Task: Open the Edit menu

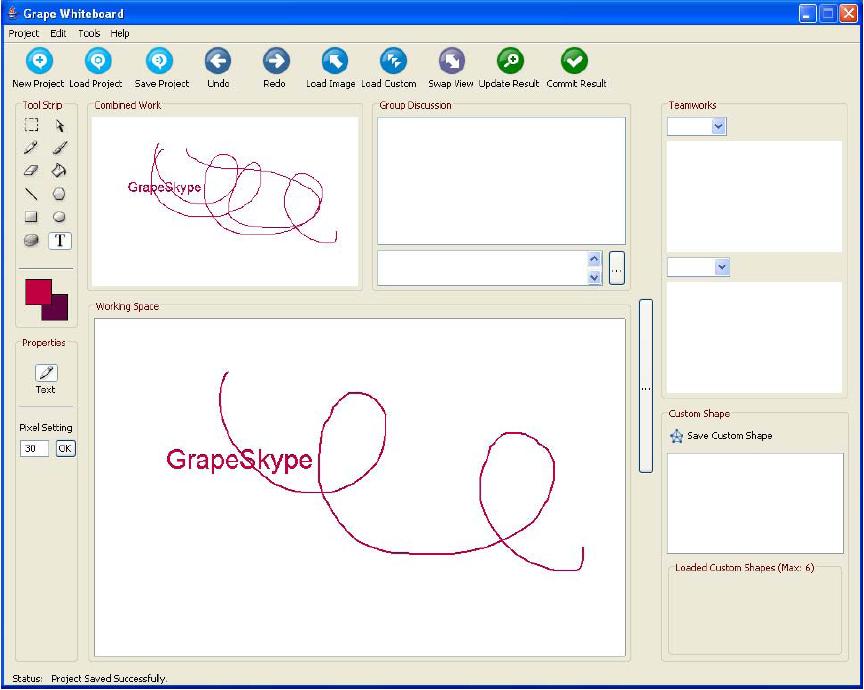Action: tap(58, 34)
